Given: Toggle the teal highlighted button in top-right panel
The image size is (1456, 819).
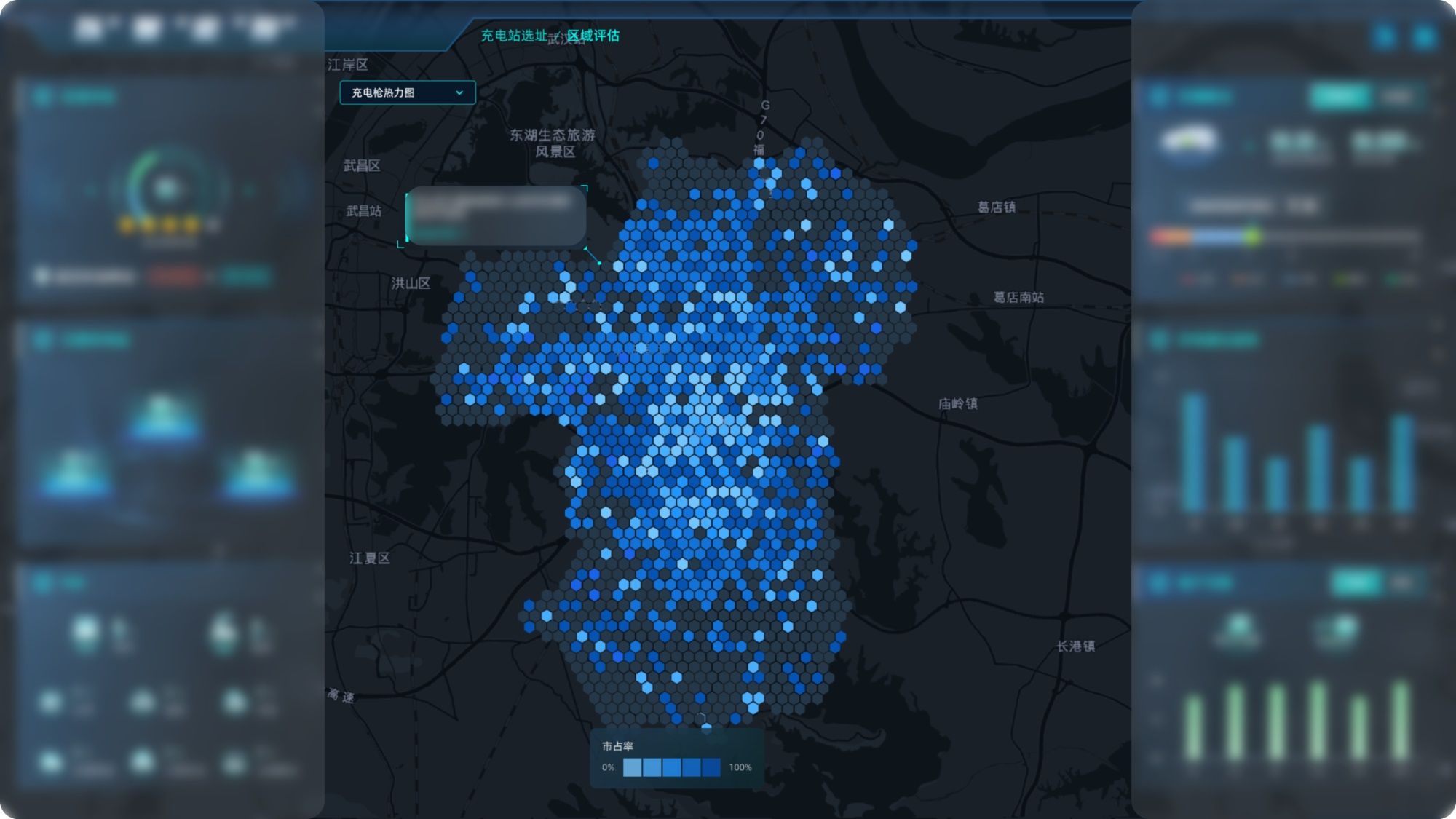Looking at the screenshot, I should tap(1340, 96).
